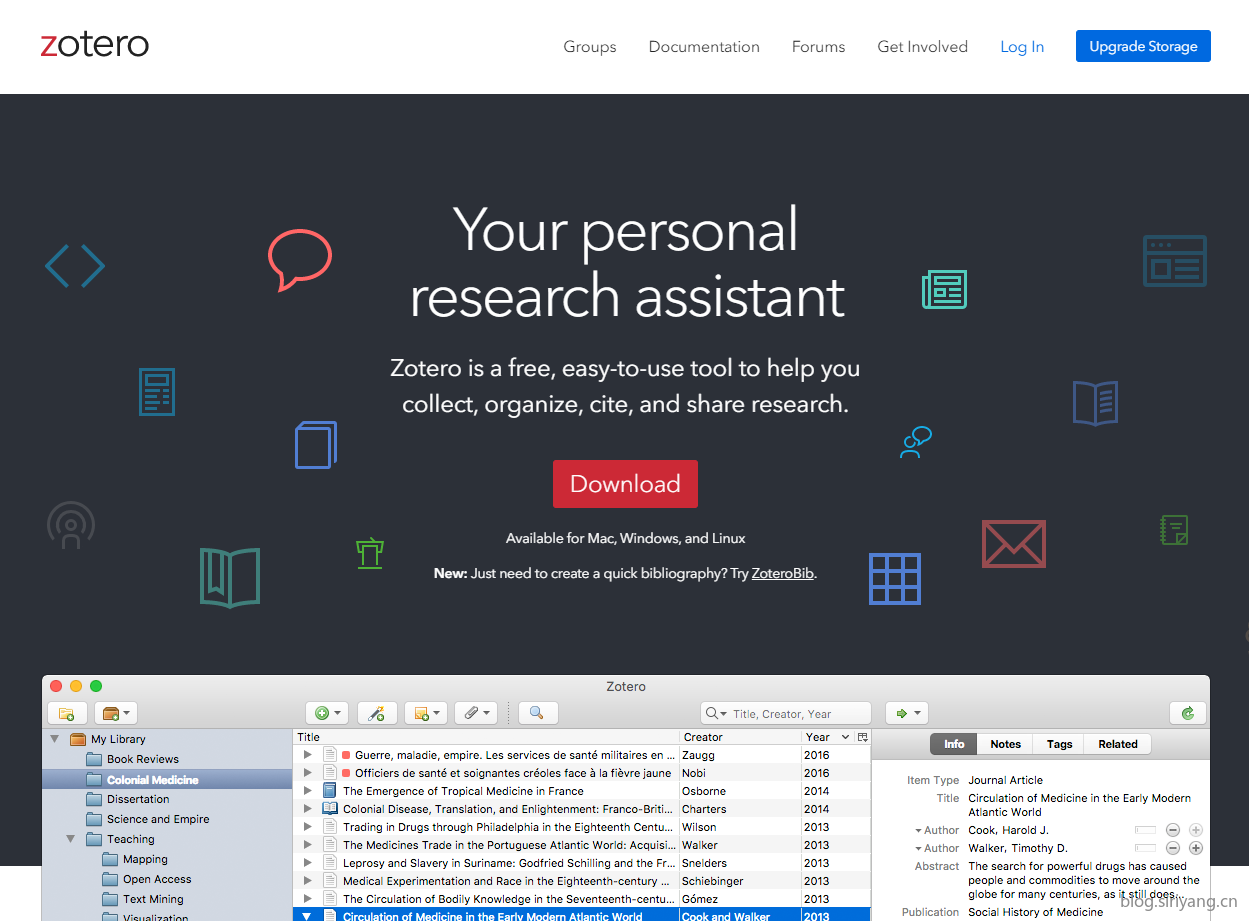Click the New Collection toolbar icon
The image size is (1249, 921).
point(67,713)
